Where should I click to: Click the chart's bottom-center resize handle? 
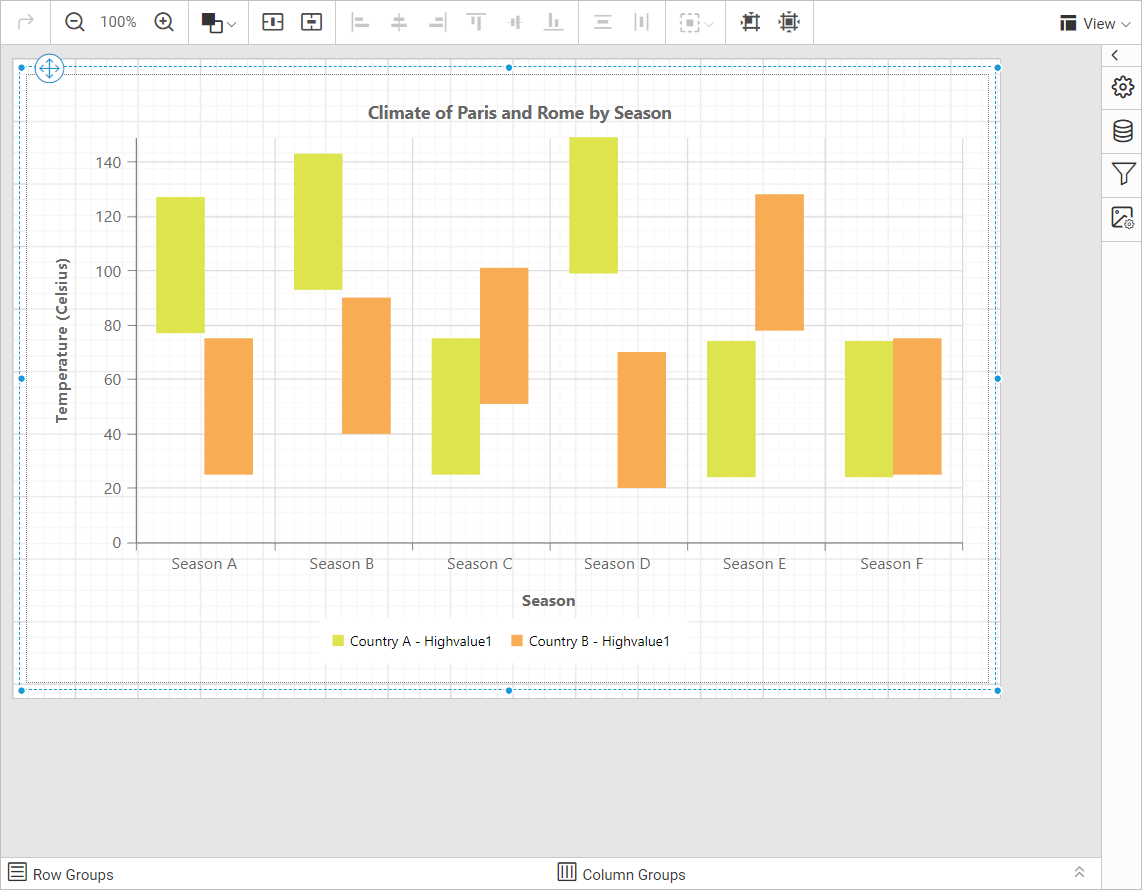coord(509,690)
